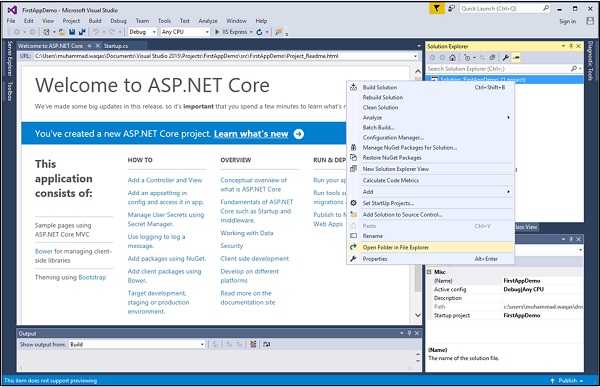Choose Configuration Manager from context menu
This screenshot has height=387, width=600.
tap(430, 137)
